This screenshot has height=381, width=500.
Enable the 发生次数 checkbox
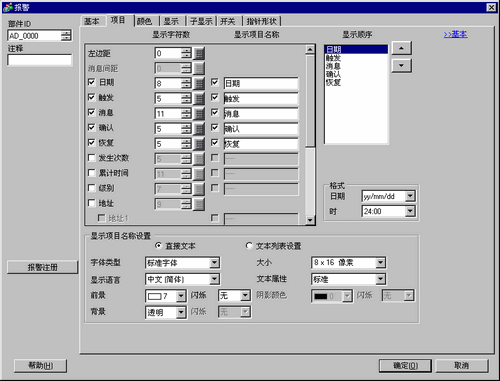pos(92,158)
